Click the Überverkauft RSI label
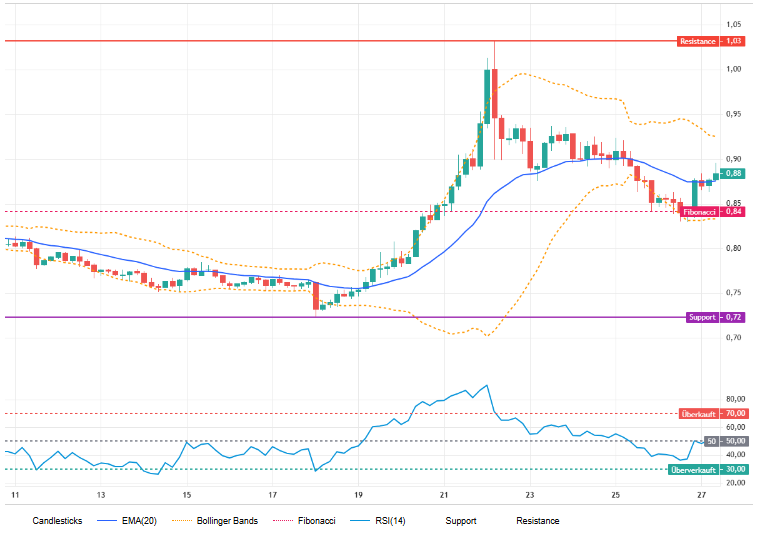Image resolution: width=762 pixels, height=536 pixels. (x=693, y=470)
